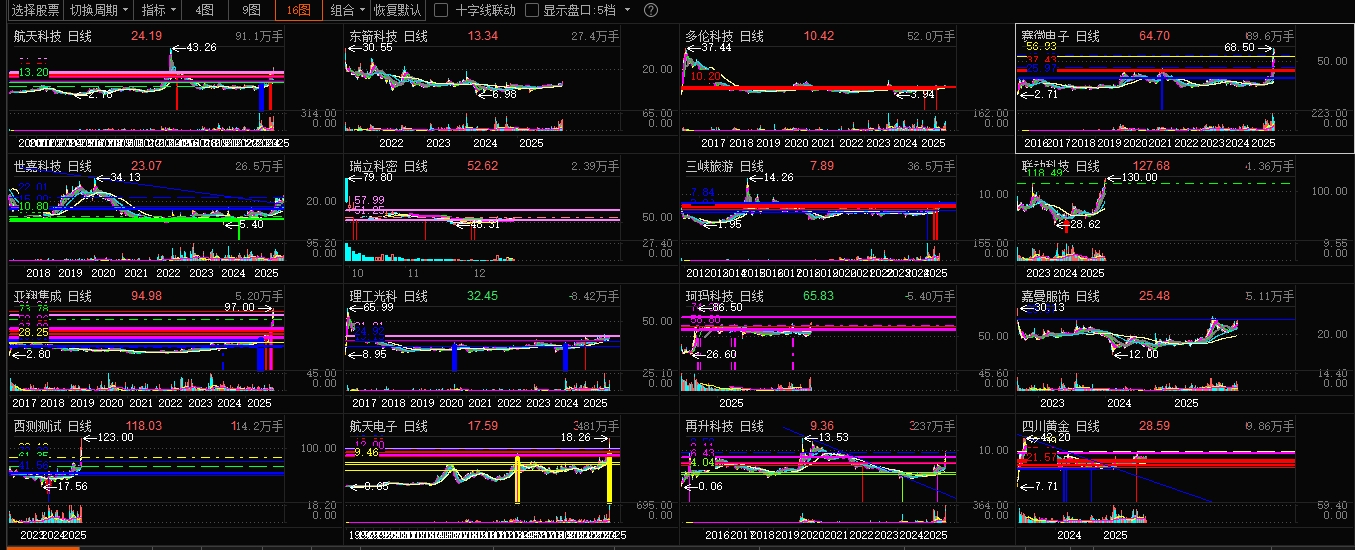The image size is (1355, 550).
Task: Click the 43.26 high marker in 航天科技
Action: pos(201,47)
